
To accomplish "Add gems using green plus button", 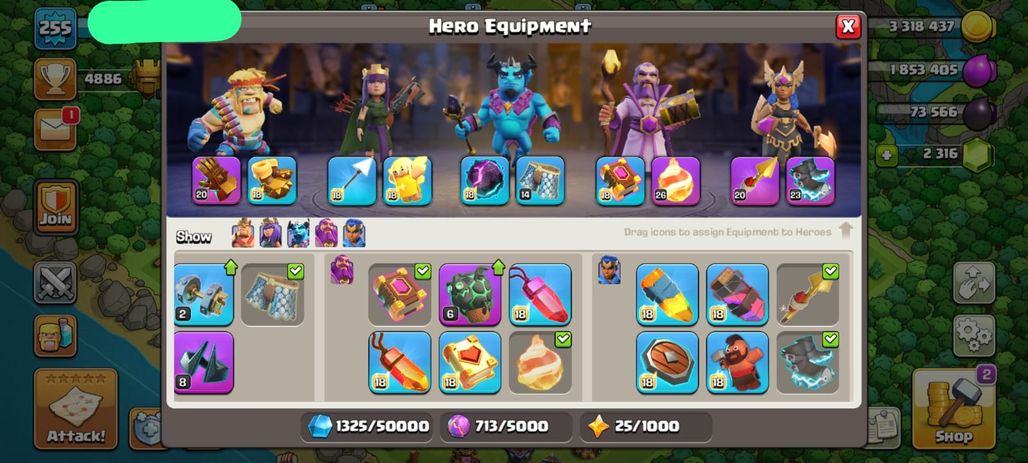I will point(886,156).
